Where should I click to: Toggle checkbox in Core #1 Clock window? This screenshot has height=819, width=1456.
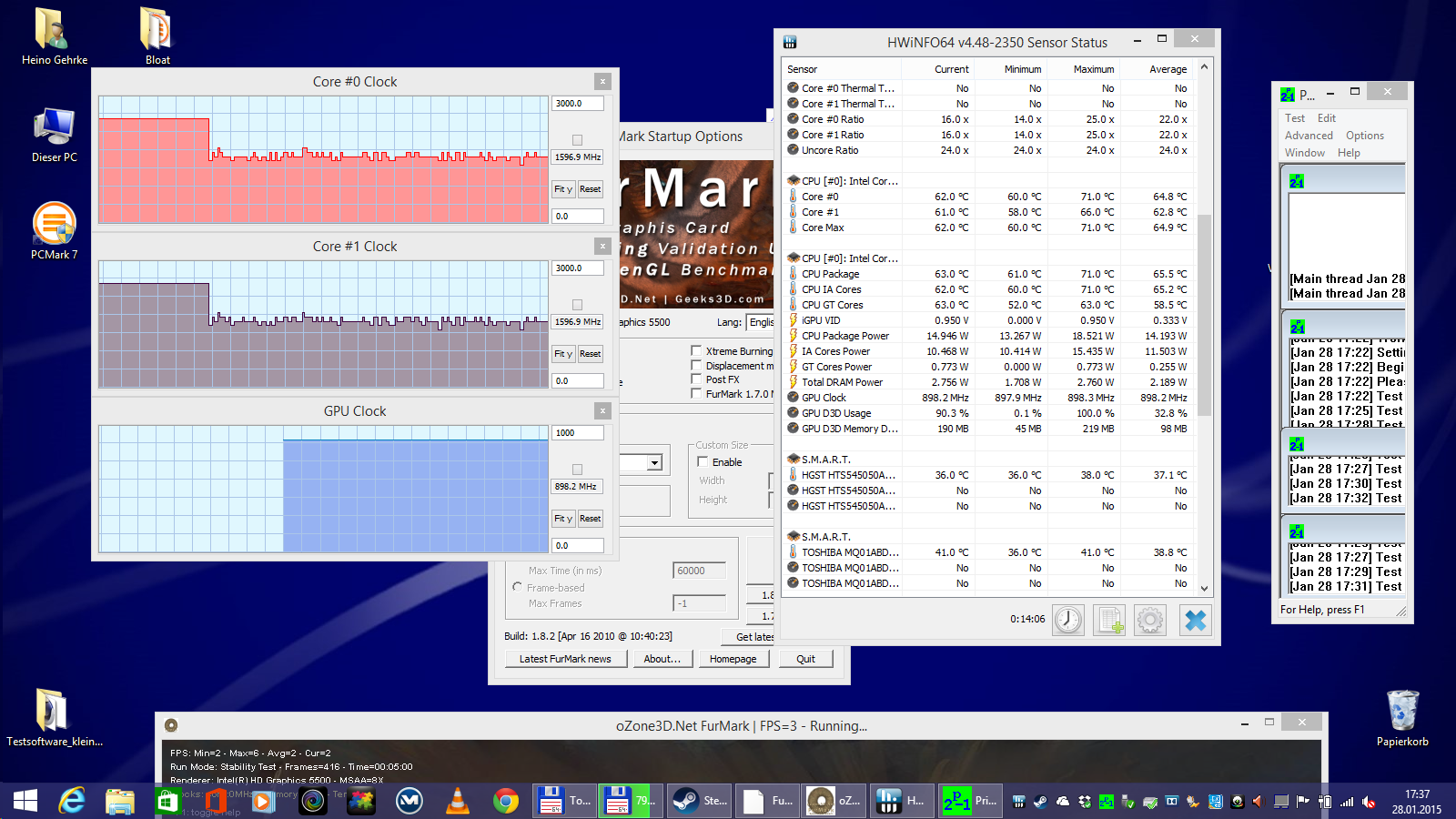click(577, 305)
